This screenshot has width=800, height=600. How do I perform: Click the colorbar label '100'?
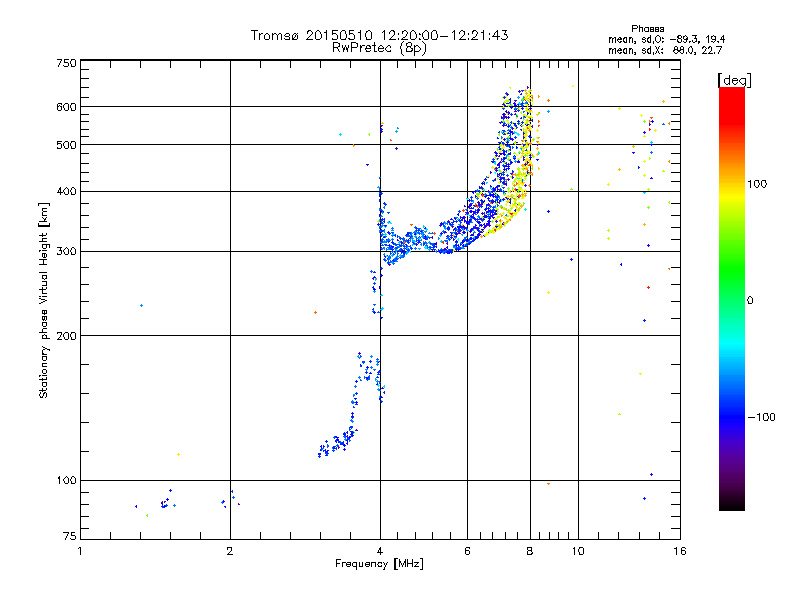(757, 184)
